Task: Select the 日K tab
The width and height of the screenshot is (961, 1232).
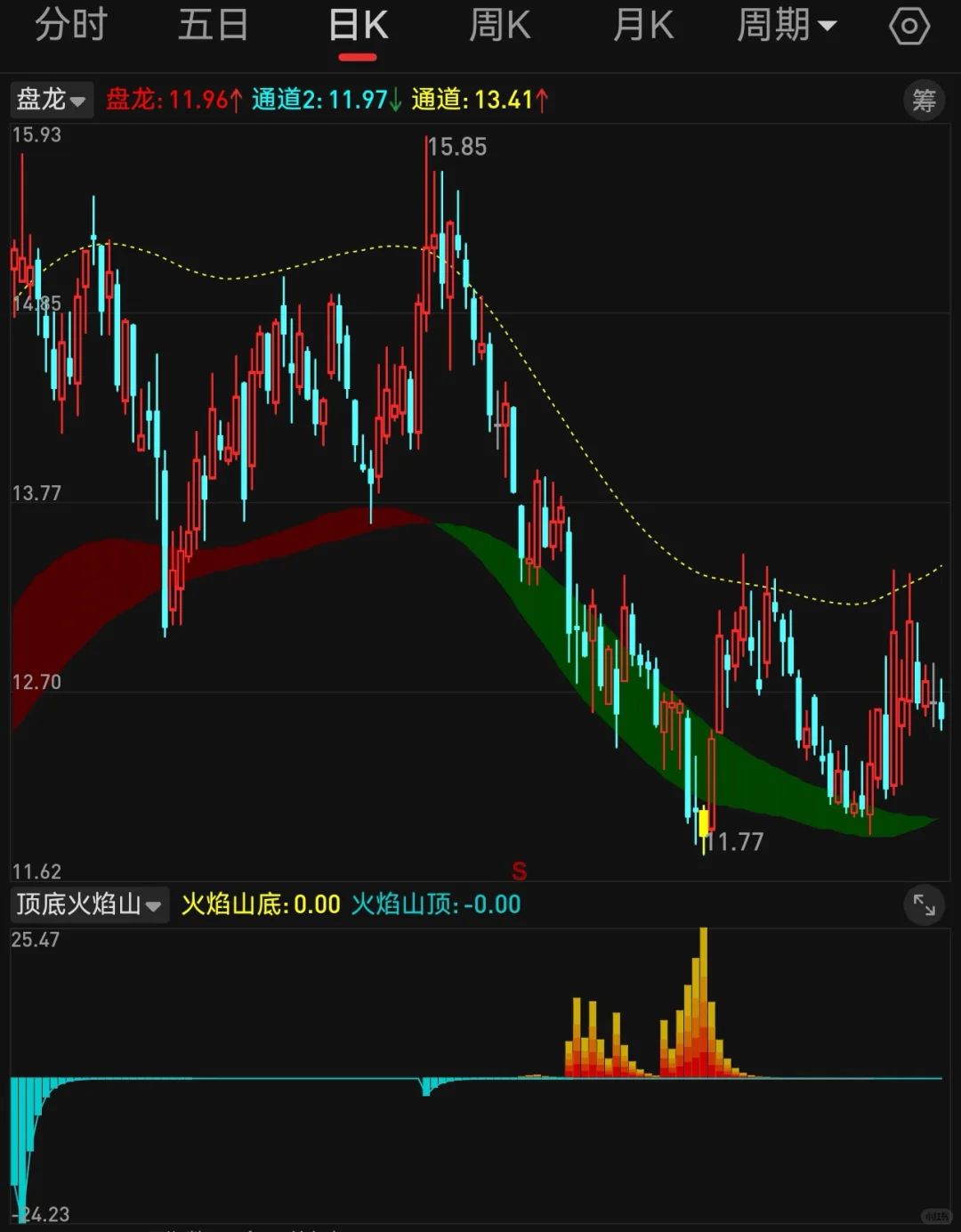Action: (x=359, y=25)
